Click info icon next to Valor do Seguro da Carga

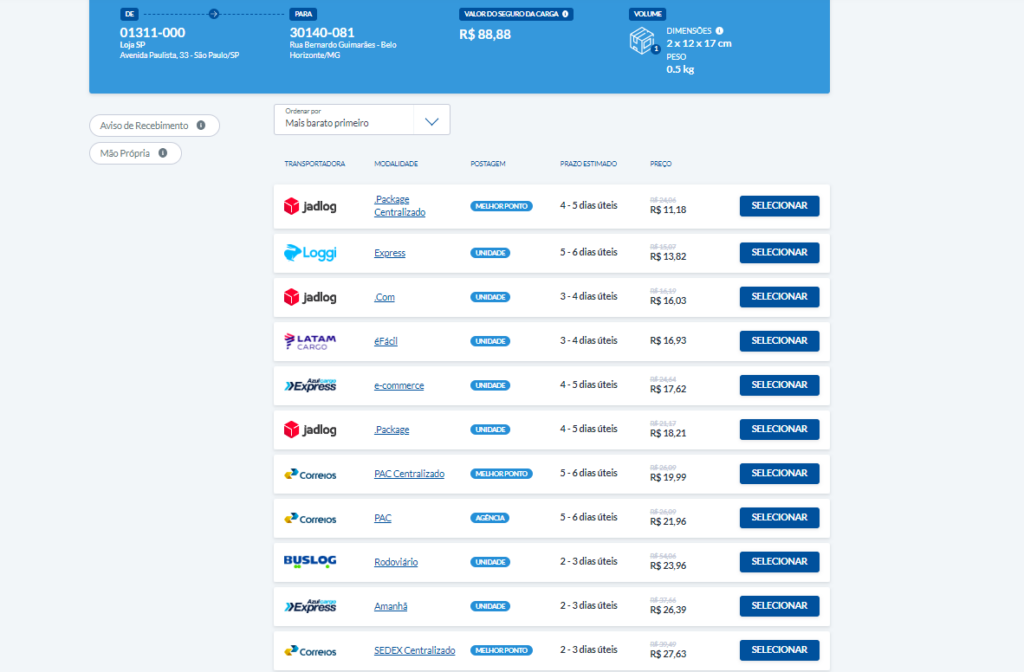point(566,14)
